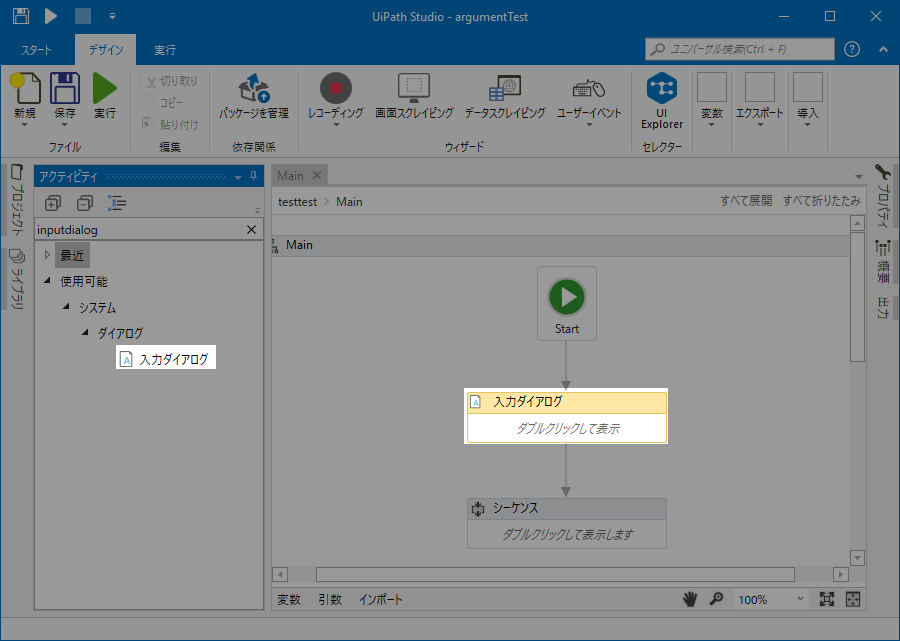Viewport: 900px width, 641px height.
Task: Click fit to screen icon
Action: click(827, 600)
